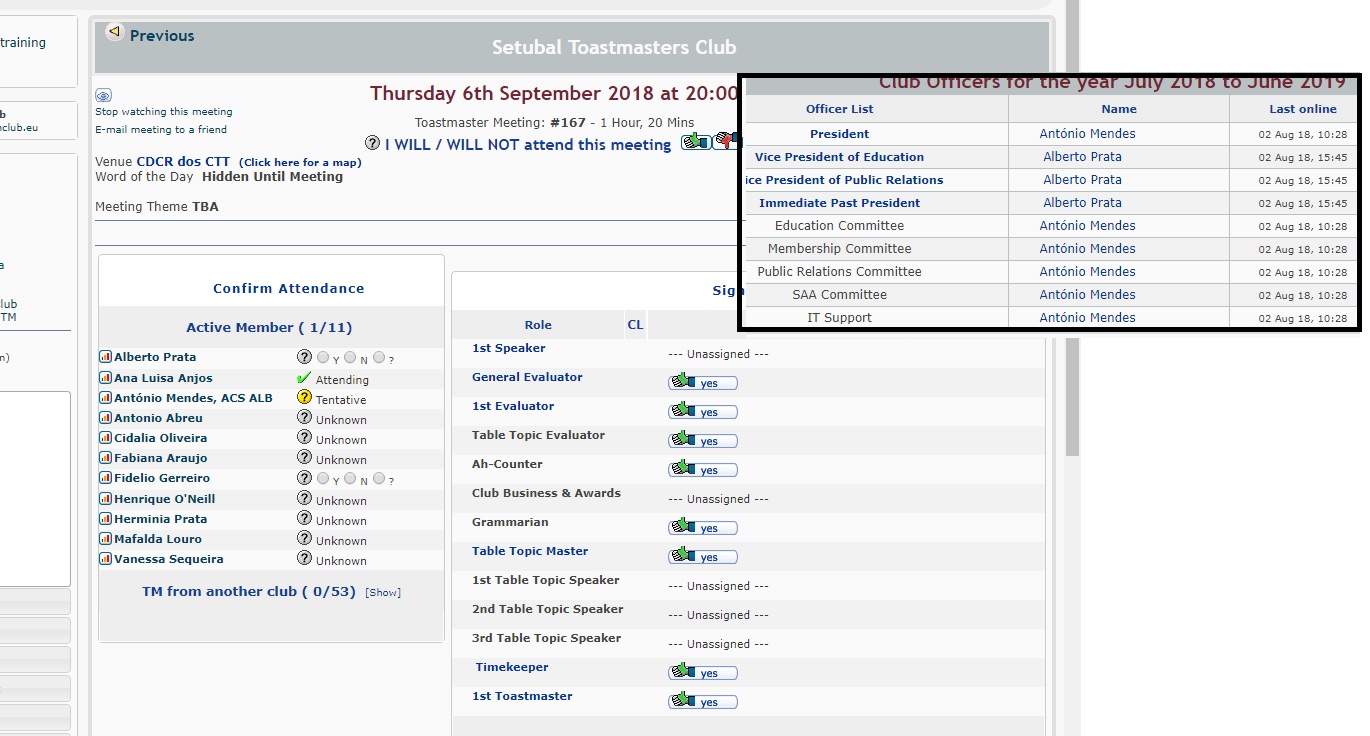Click E-mail meeting to a friend
The height and width of the screenshot is (736, 1370).
coord(161,130)
